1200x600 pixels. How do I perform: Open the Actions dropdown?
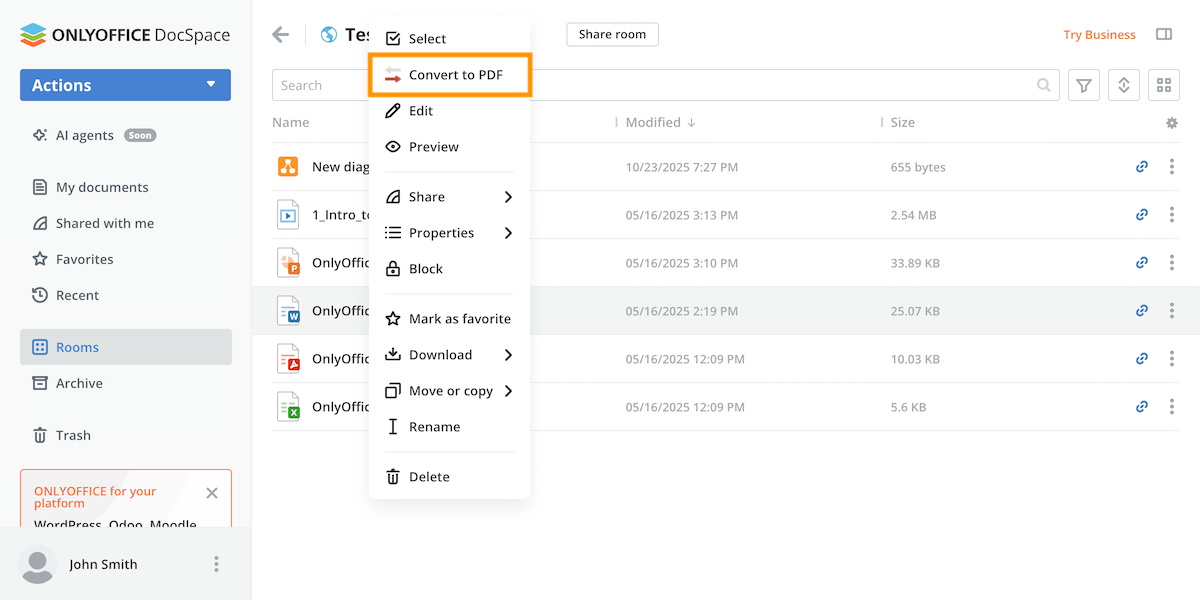124,85
